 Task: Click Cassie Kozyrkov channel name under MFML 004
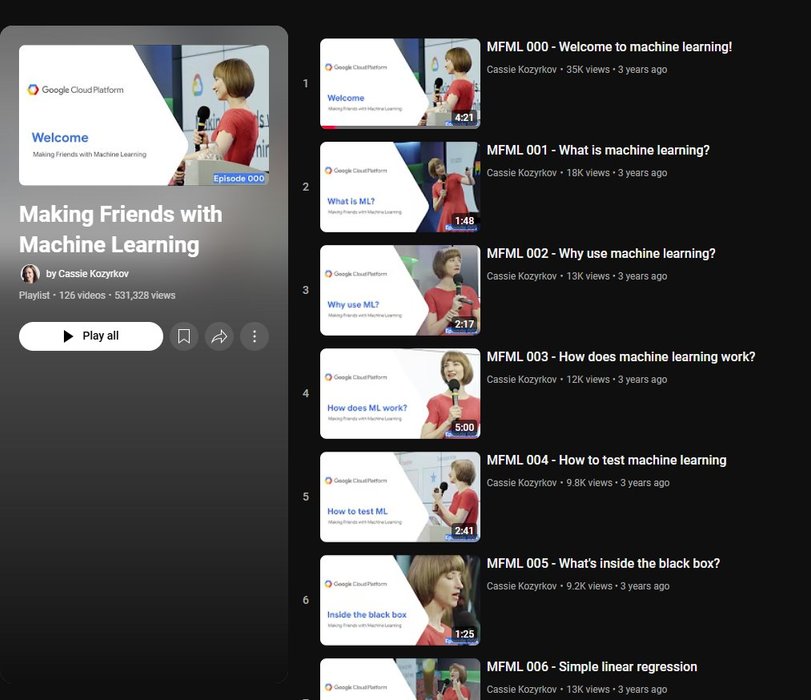click(521, 483)
